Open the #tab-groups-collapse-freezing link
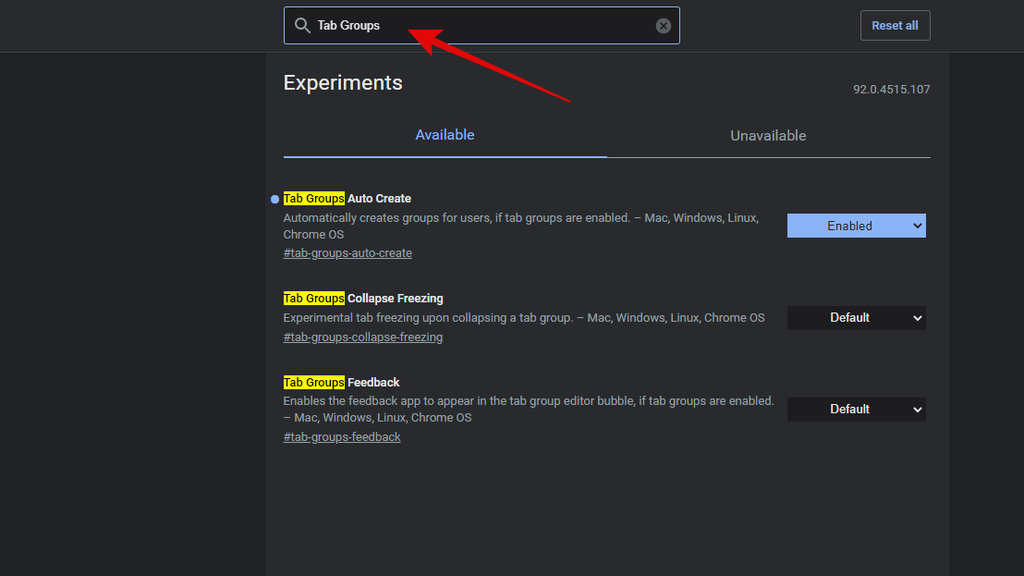 [362, 338]
